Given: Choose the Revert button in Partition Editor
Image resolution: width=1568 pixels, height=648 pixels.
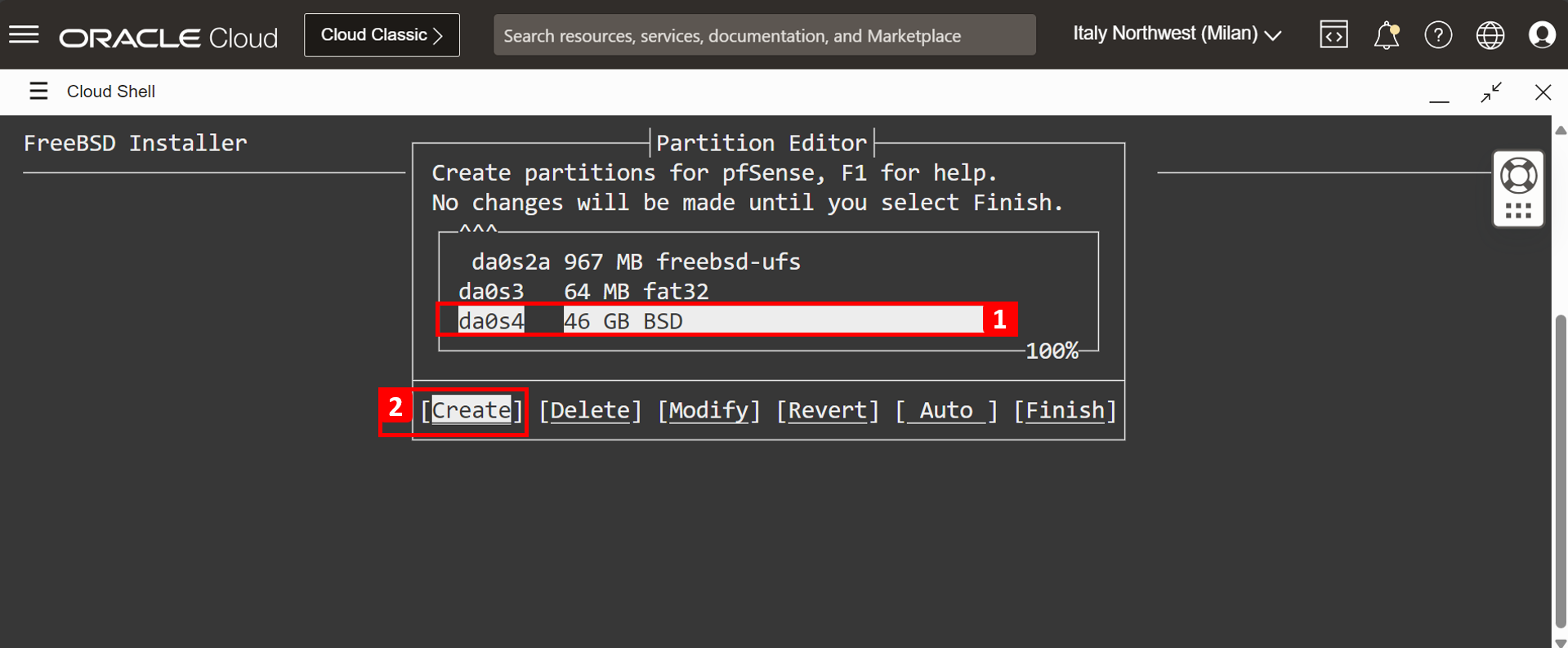Looking at the screenshot, I should (828, 410).
